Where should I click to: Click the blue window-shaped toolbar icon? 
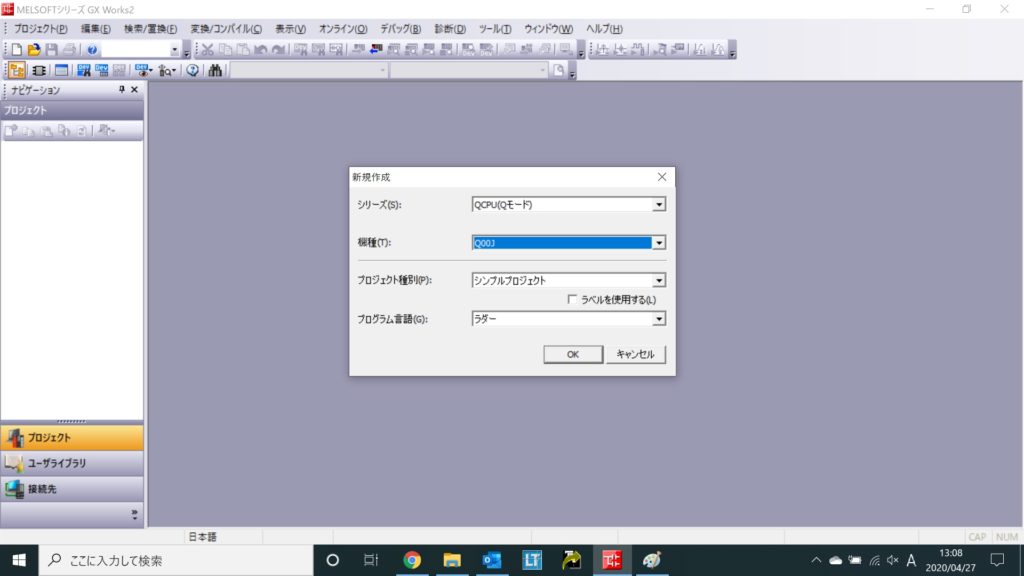pyautogui.click(x=61, y=71)
